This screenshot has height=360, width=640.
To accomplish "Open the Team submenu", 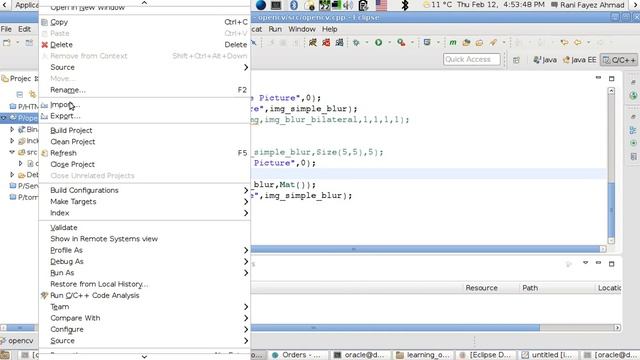I will point(144,307).
